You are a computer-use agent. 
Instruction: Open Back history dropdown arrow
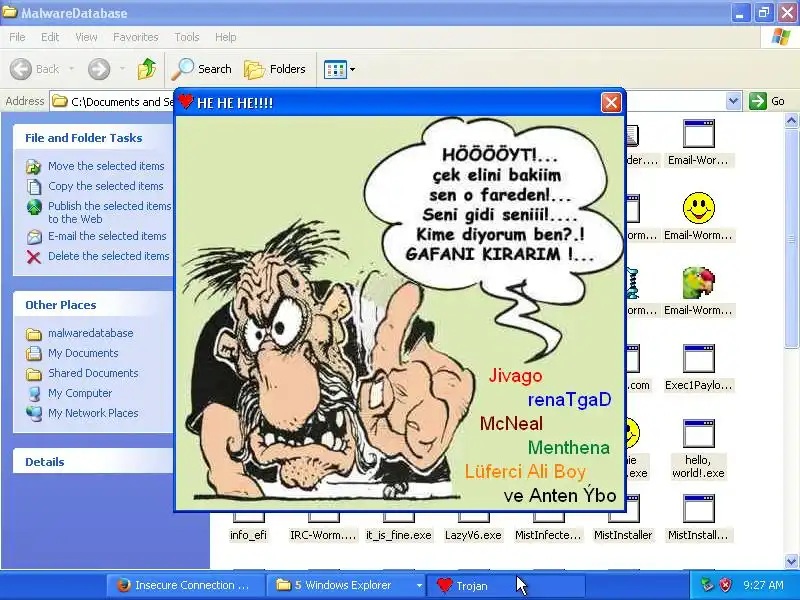pyautogui.click(x=71, y=69)
